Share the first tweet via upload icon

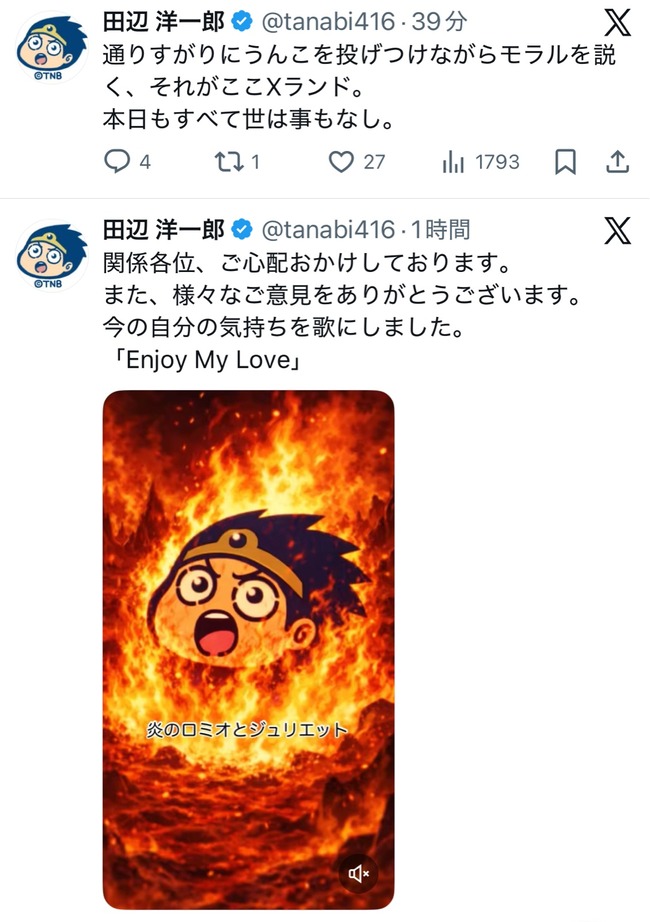[x=618, y=161]
